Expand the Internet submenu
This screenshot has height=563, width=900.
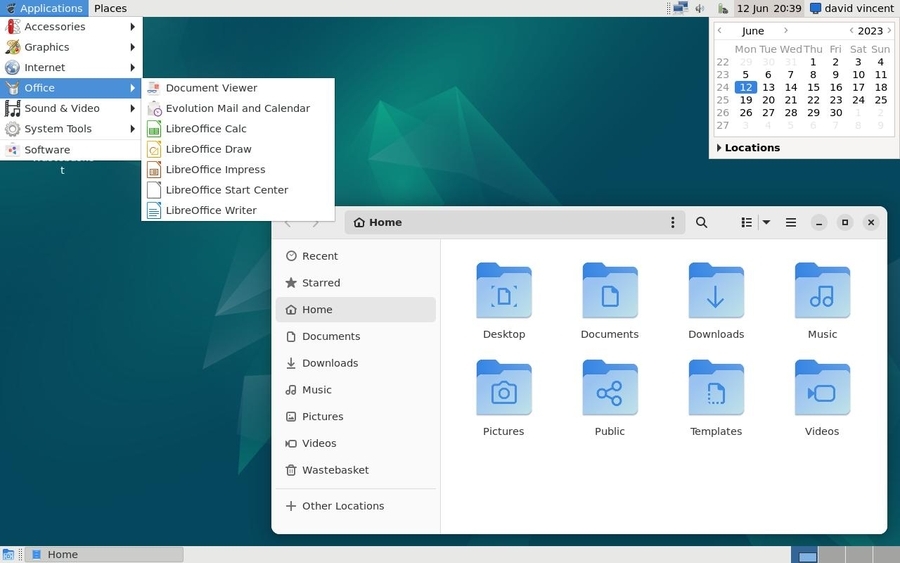pos(71,67)
